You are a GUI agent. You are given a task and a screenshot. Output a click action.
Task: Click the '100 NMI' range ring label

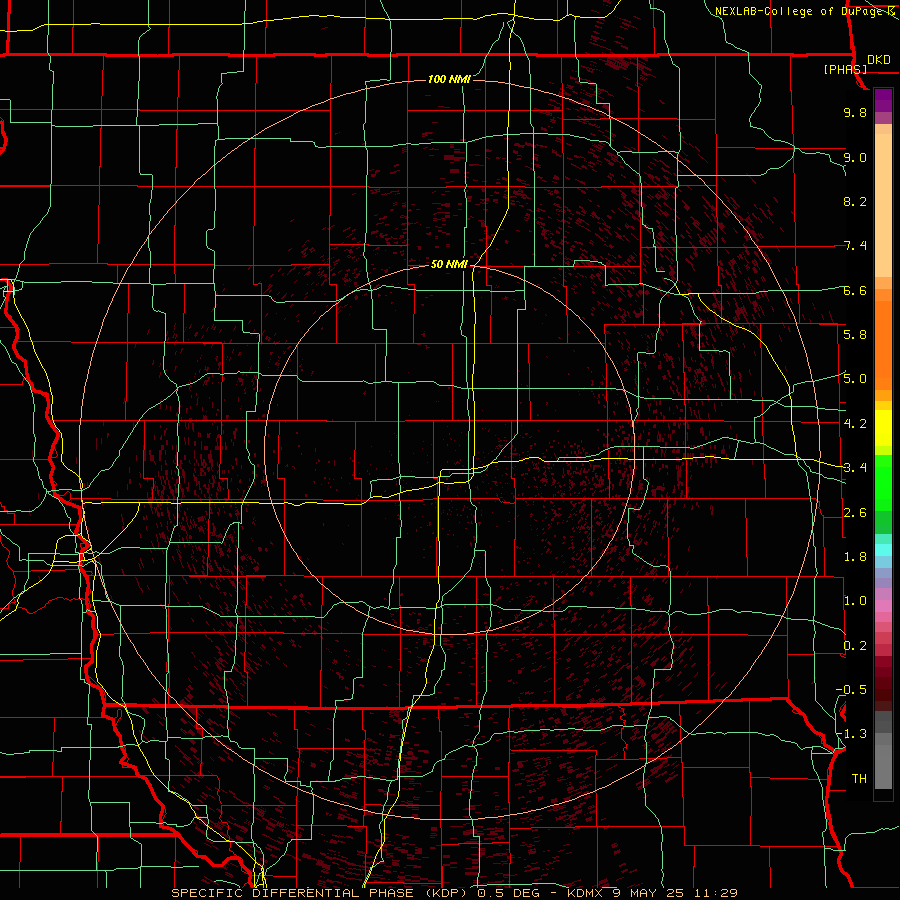(x=449, y=79)
